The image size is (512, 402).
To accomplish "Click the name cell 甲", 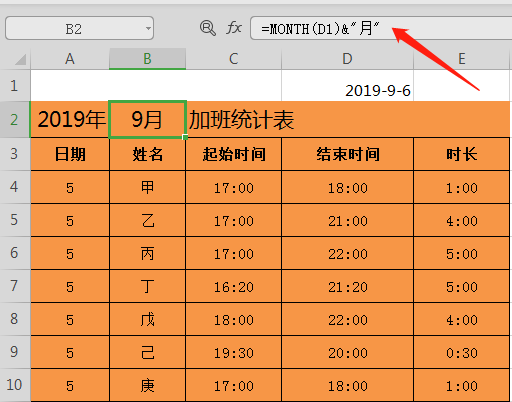I will (147, 187).
